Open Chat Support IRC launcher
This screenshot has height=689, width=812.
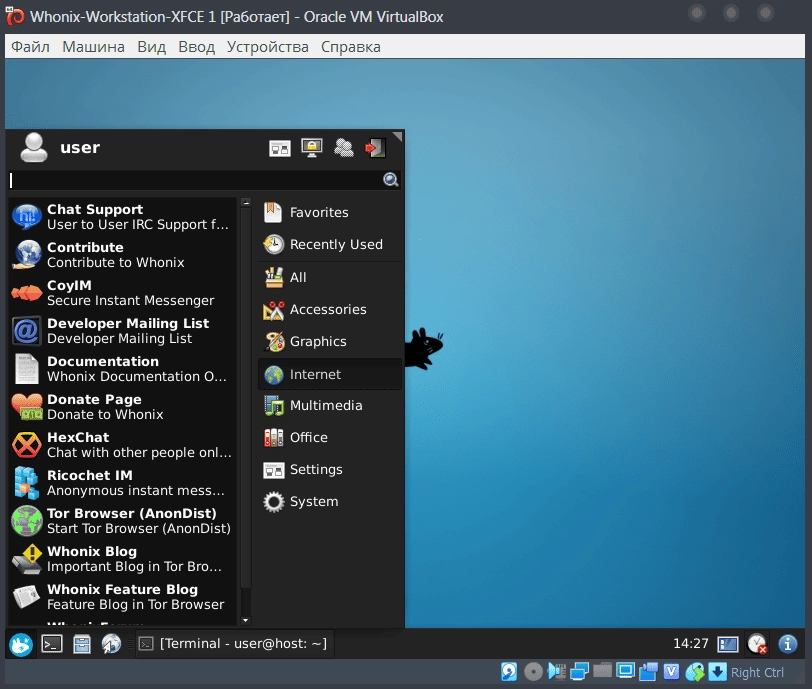point(122,217)
